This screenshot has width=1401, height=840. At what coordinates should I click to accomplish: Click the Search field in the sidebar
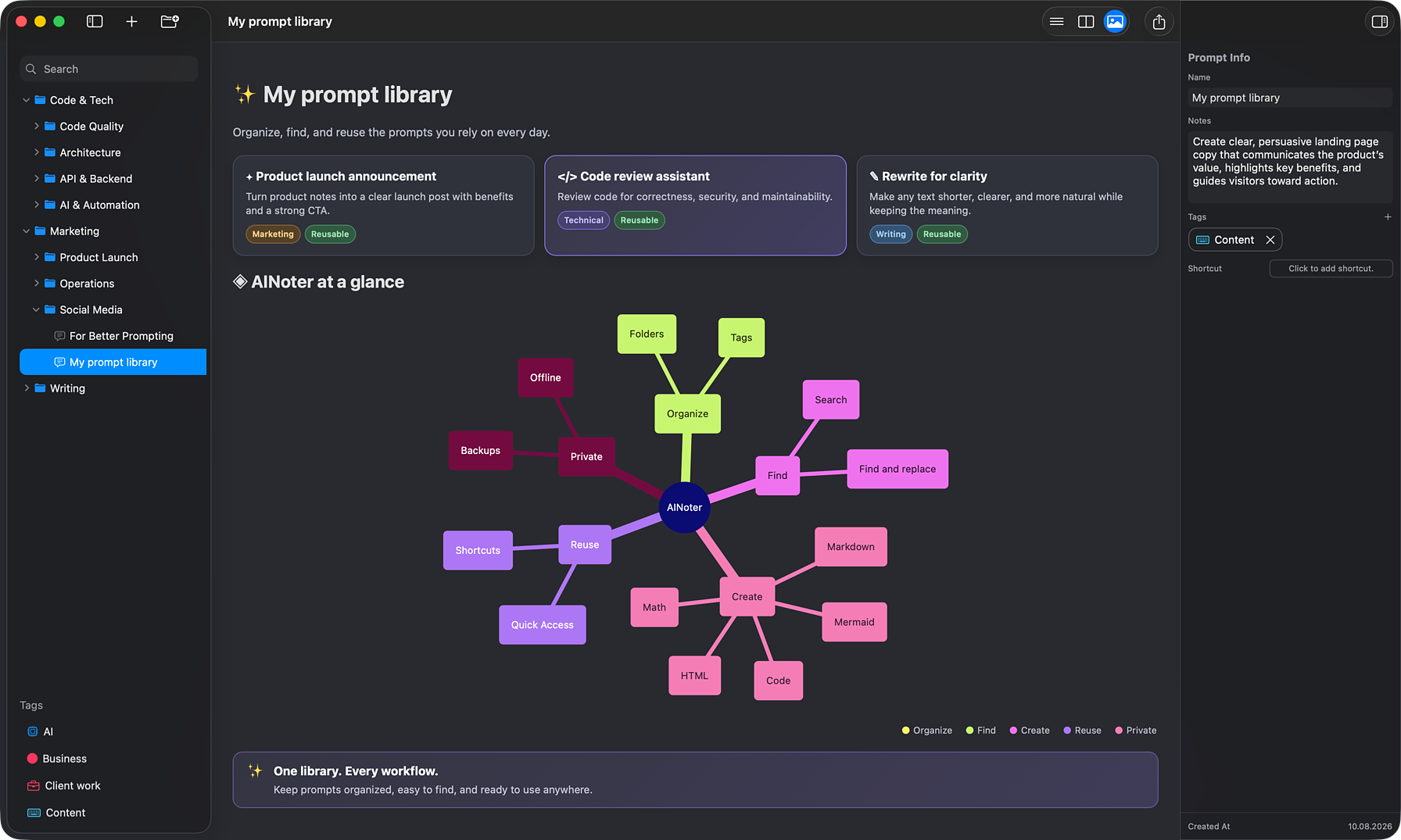[x=109, y=69]
